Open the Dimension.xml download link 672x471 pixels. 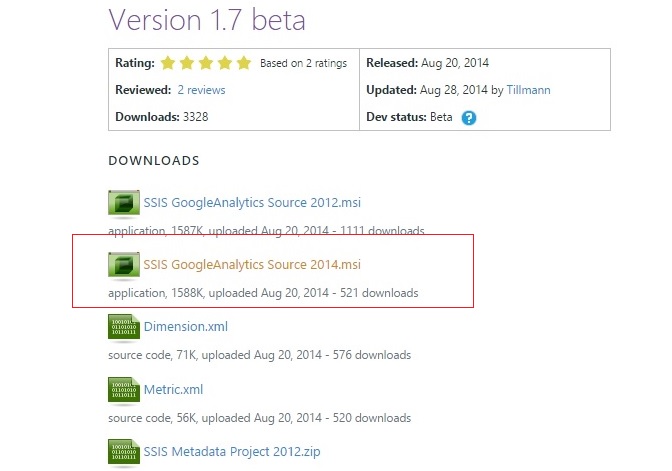point(186,327)
